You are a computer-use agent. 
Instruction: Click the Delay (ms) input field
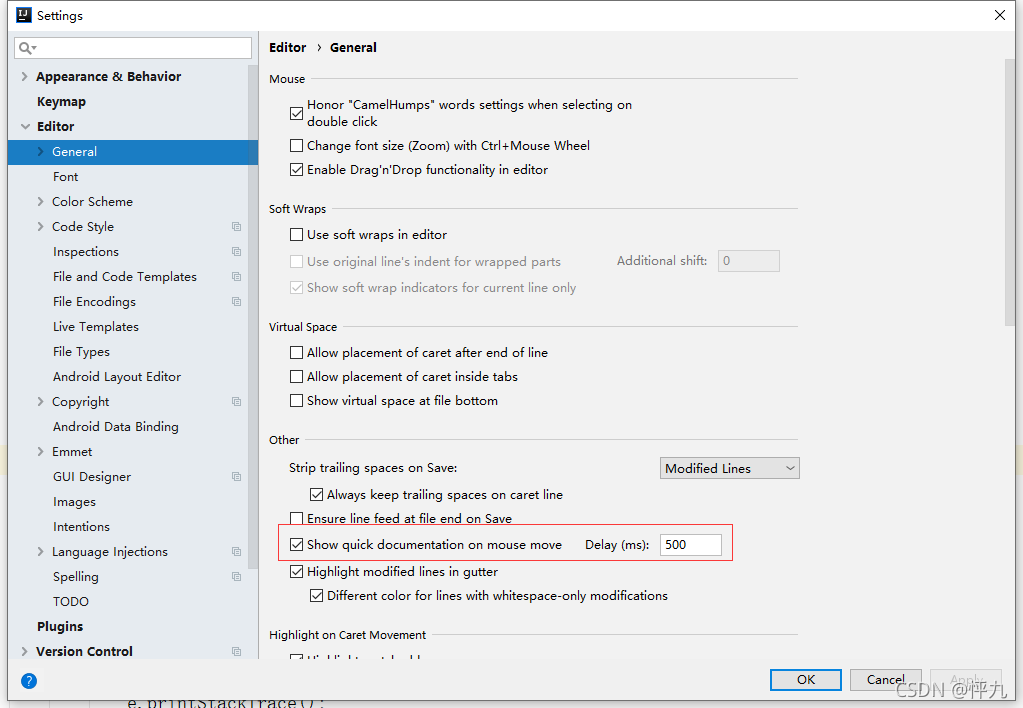(x=690, y=545)
